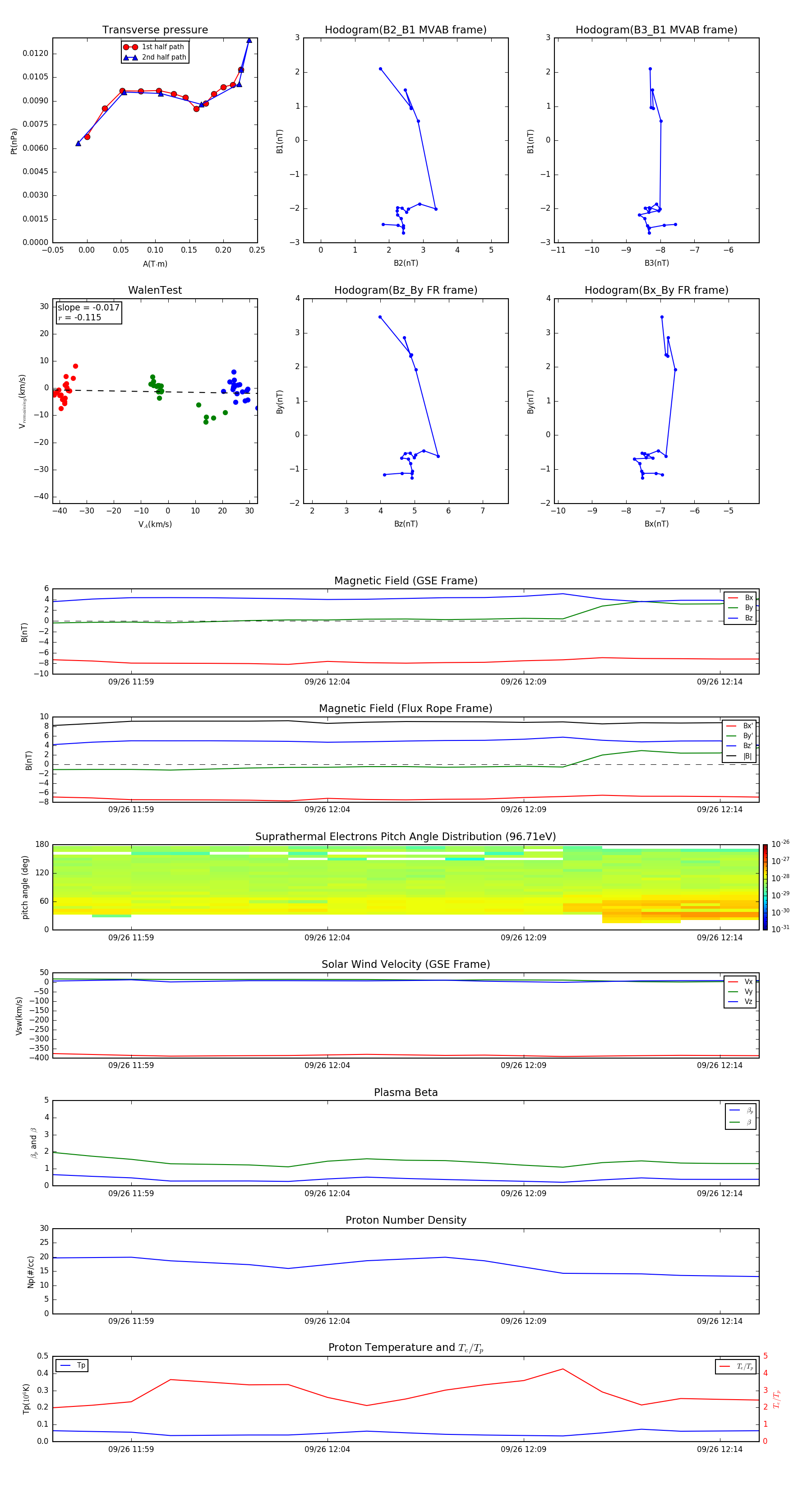Click the 'Hodogram(B3_B1 MVAB frame)' title
Screen dimensions: 812x1489
(656, 30)
